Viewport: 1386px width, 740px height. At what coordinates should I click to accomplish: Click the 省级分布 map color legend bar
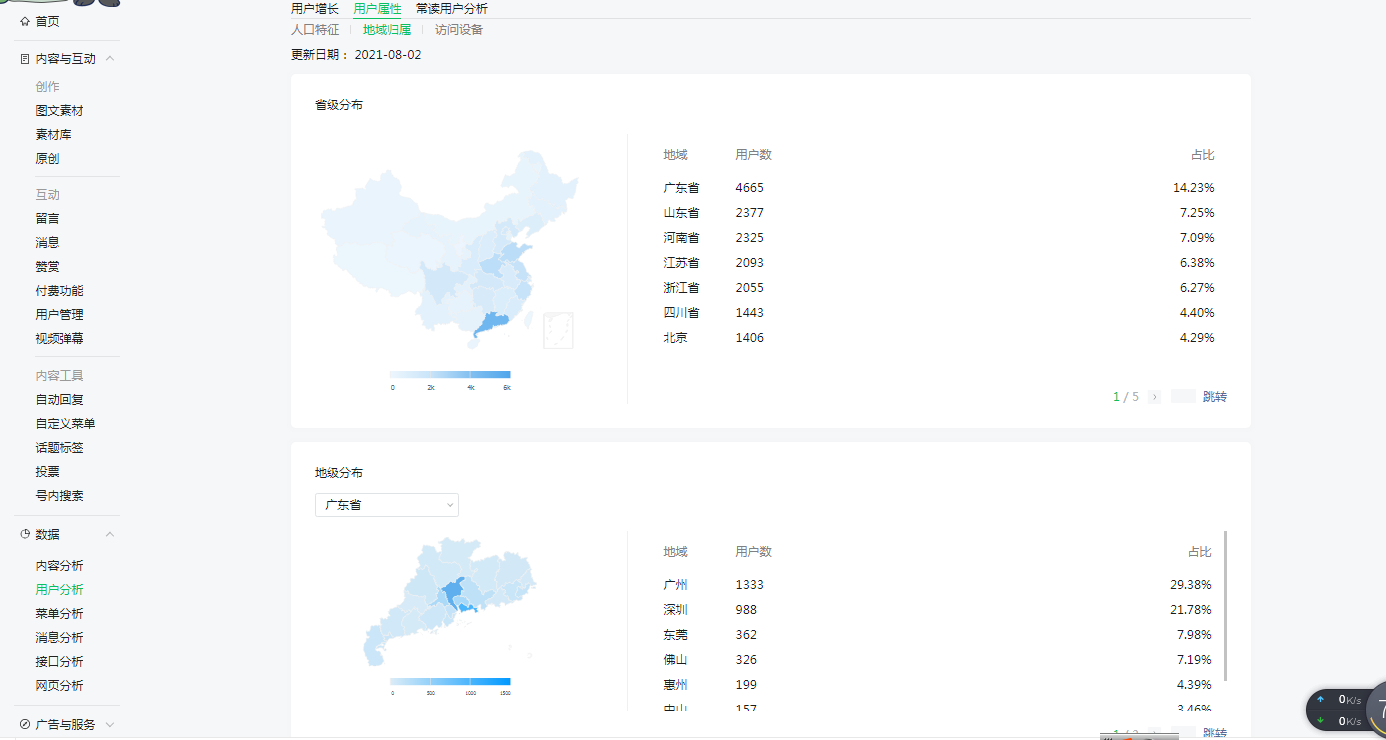click(x=450, y=375)
